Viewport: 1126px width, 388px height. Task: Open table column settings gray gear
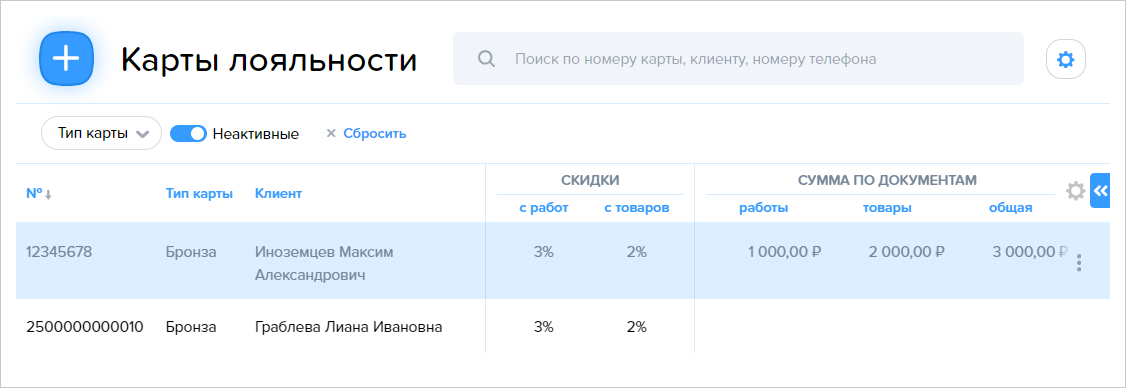point(1075,191)
